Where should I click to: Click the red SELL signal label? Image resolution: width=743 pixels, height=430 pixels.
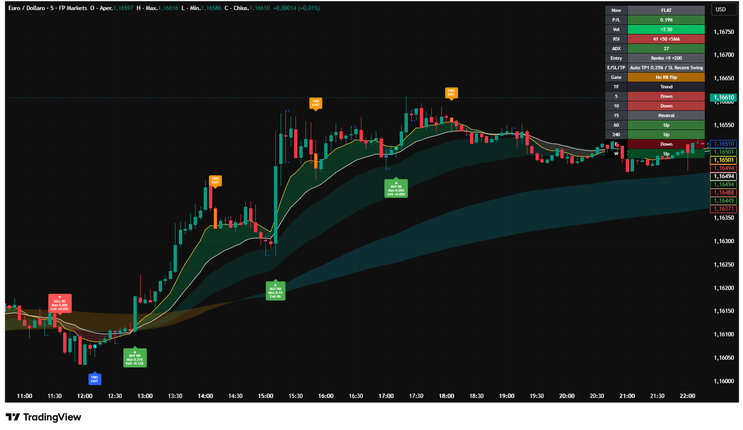click(60, 303)
